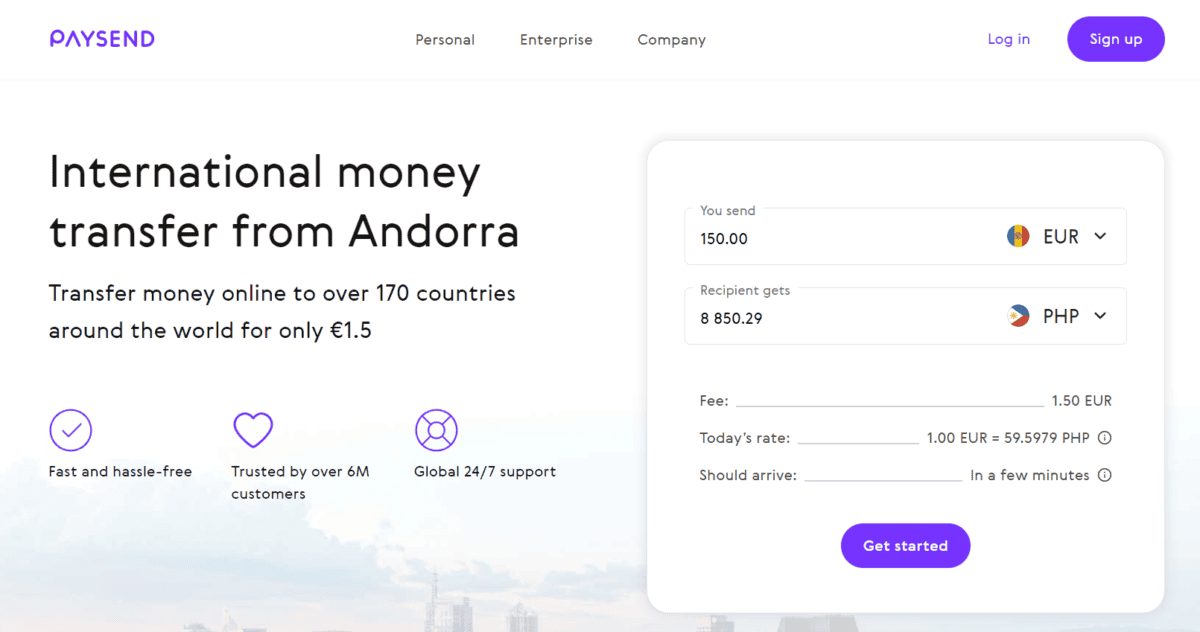The height and width of the screenshot is (632, 1200).
Task: Open the Company navigation item
Action: (x=671, y=39)
